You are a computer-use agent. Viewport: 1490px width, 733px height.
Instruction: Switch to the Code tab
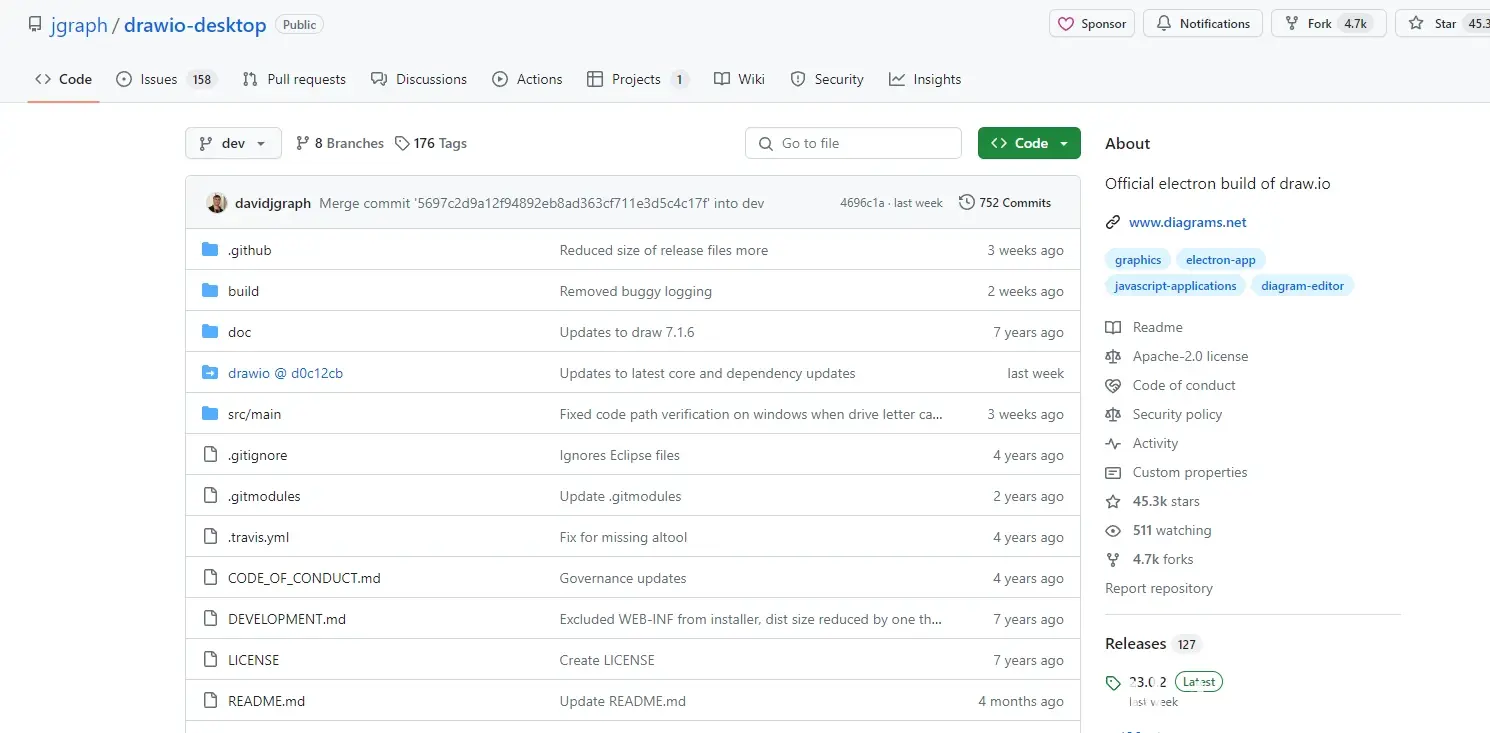[x=63, y=79]
